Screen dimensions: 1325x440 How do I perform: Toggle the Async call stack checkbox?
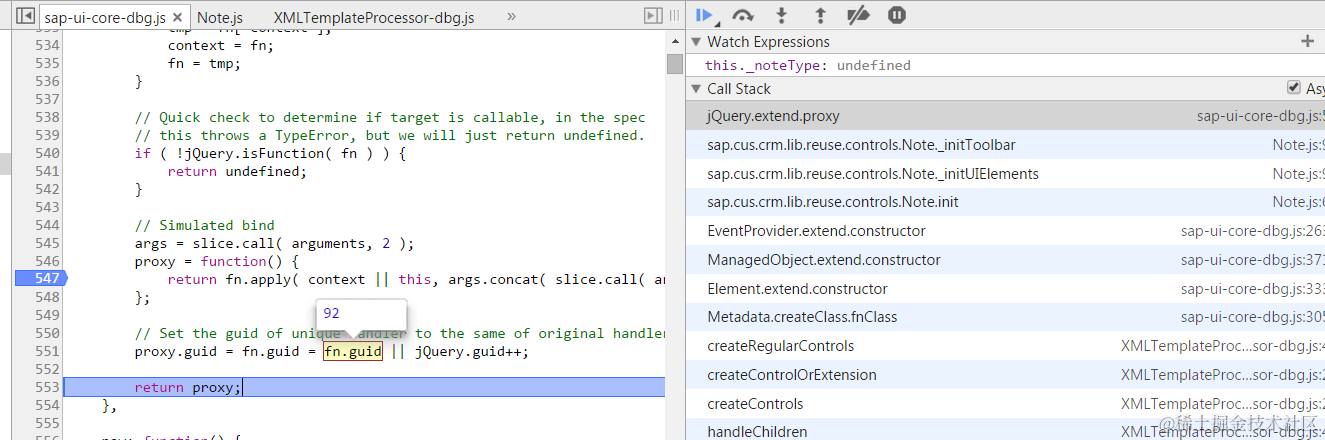1293,88
